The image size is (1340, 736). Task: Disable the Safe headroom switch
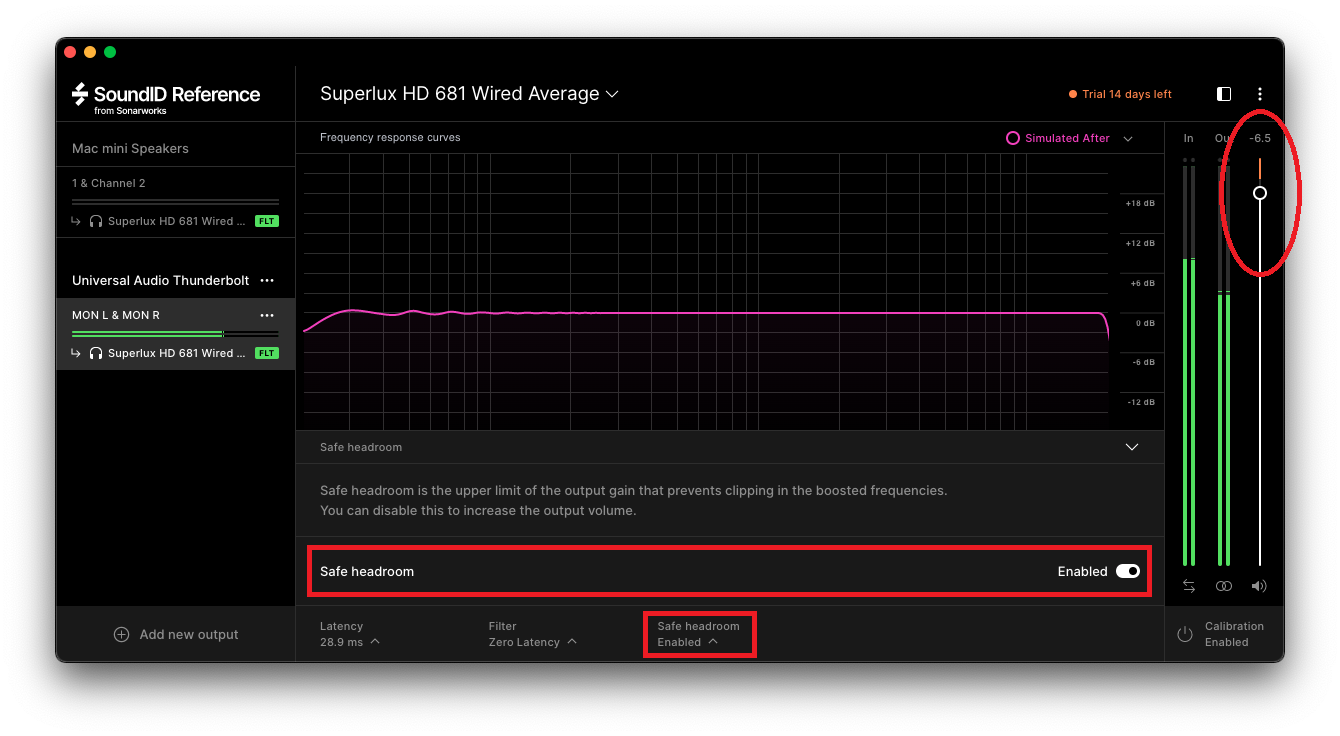click(1128, 571)
